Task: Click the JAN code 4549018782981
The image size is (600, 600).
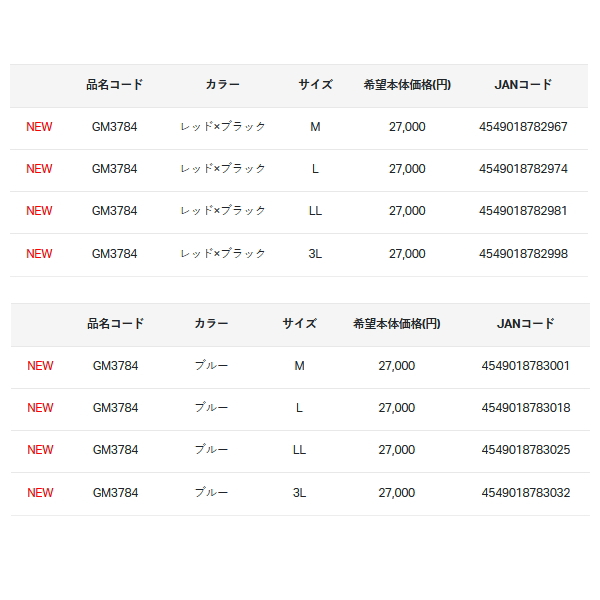Action: click(x=523, y=211)
